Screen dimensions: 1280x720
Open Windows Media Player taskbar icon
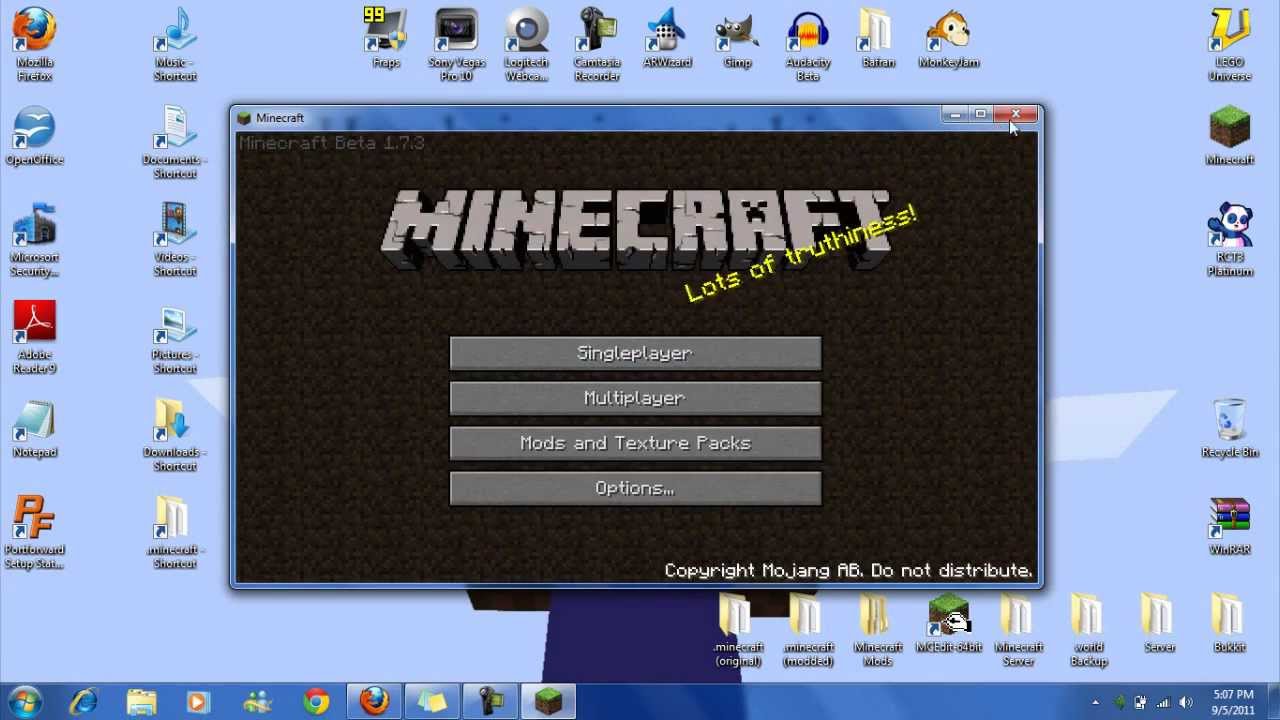click(198, 702)
